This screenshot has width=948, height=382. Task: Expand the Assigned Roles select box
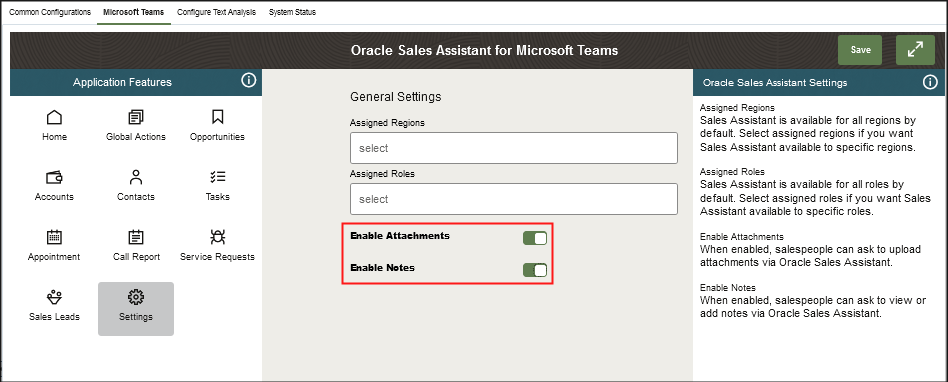tap(514, 199)
